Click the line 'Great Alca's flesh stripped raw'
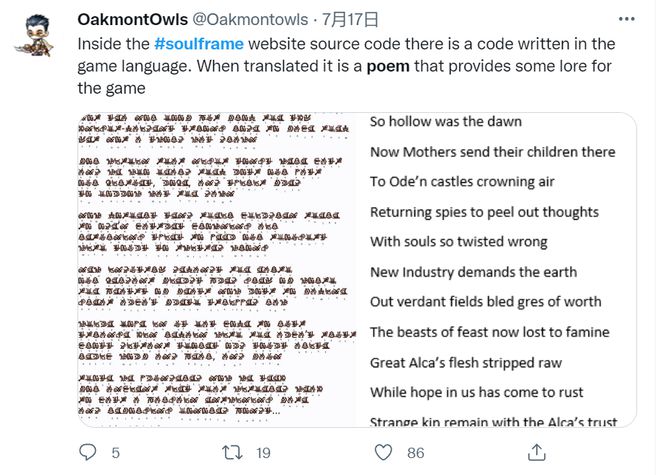The height and width of the screenshot is (475, 660). click(466, 363)
